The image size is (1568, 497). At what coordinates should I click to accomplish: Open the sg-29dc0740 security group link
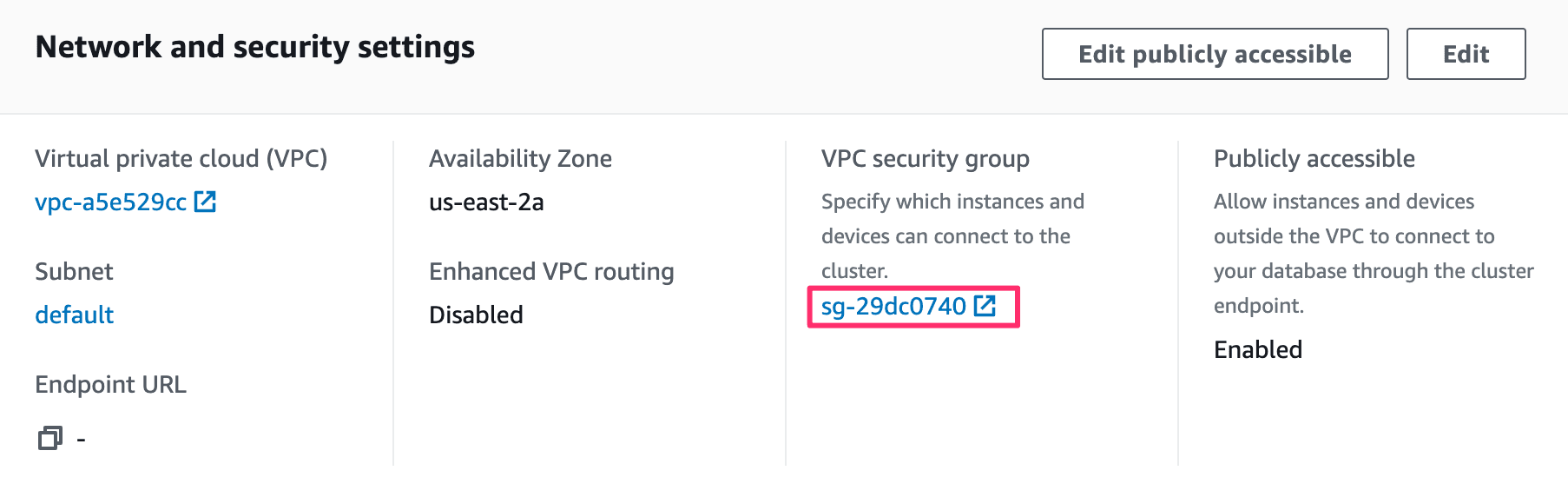pos(893,306)
